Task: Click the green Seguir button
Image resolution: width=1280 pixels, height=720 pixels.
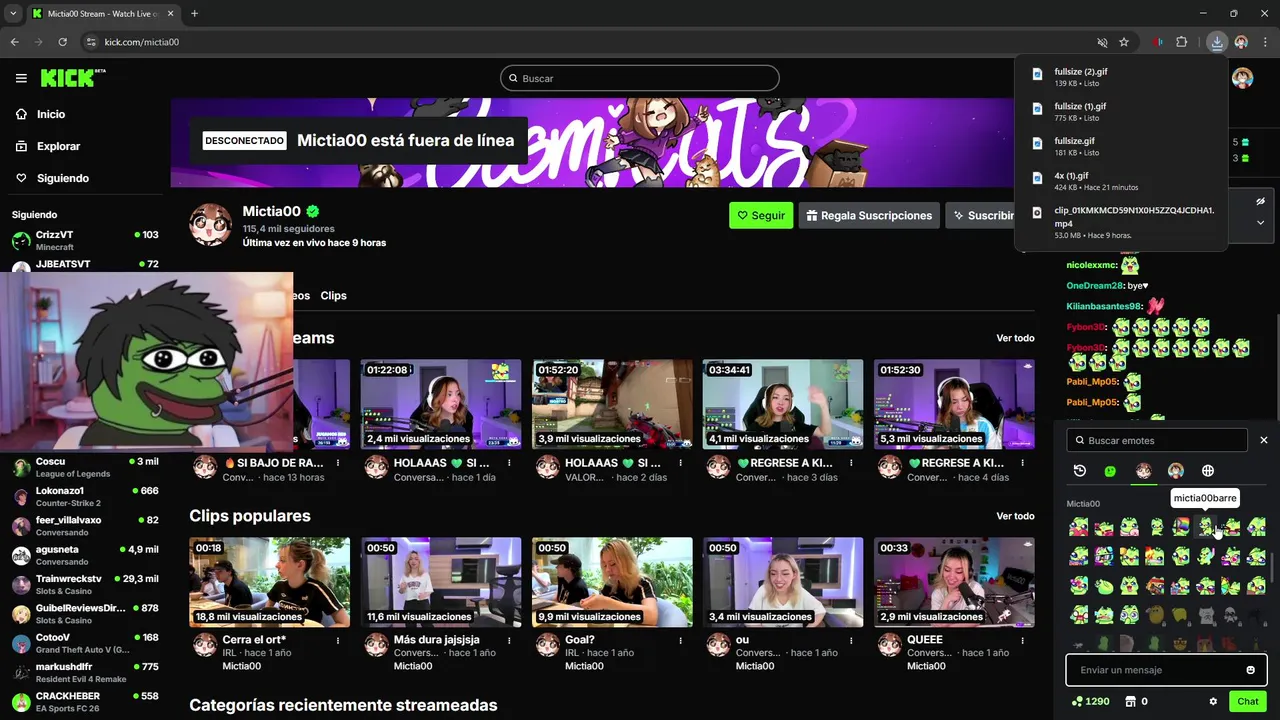Action: pos(761,215)
